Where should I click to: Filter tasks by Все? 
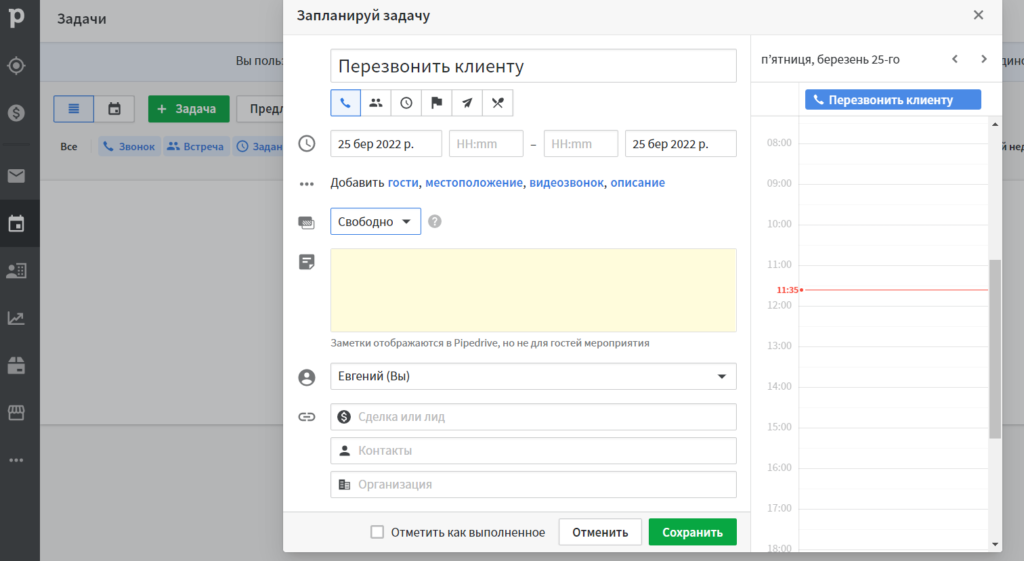[x=69, y=146]
